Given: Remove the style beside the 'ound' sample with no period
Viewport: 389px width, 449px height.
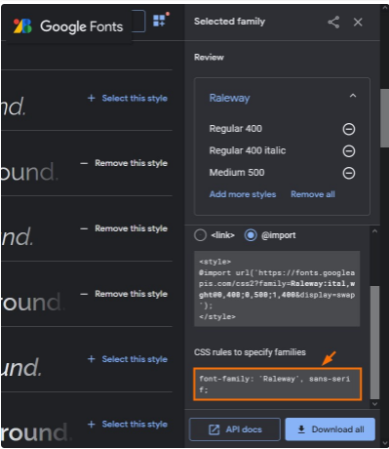Looking at the screenshot, I should (124, 294).
